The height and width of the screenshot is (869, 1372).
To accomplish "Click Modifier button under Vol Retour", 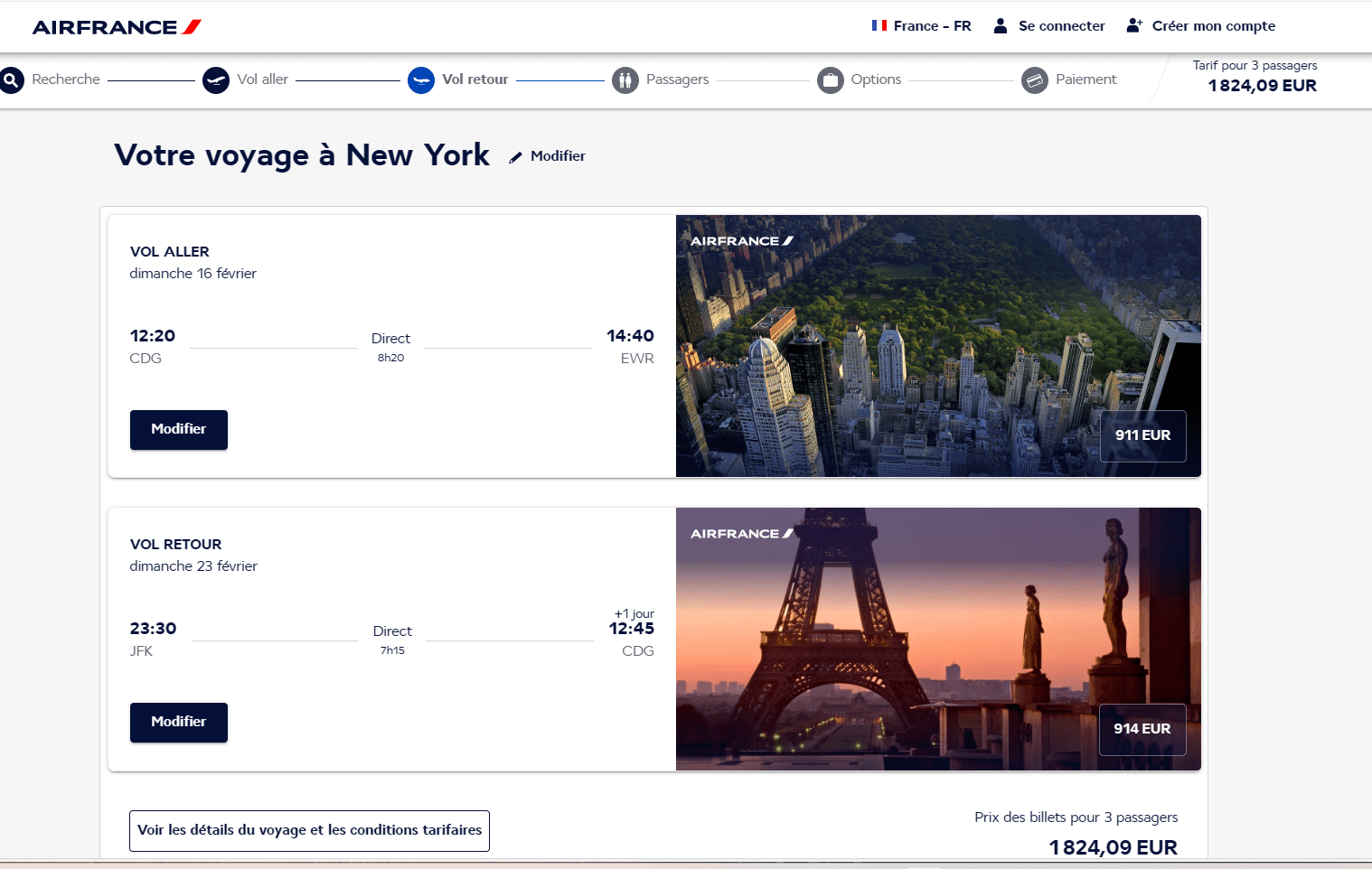I will coord(179,723).
